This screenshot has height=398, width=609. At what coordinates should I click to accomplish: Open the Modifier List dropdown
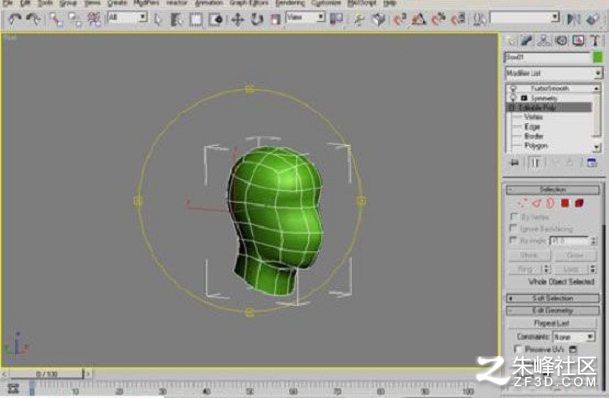tap(554, 73)
